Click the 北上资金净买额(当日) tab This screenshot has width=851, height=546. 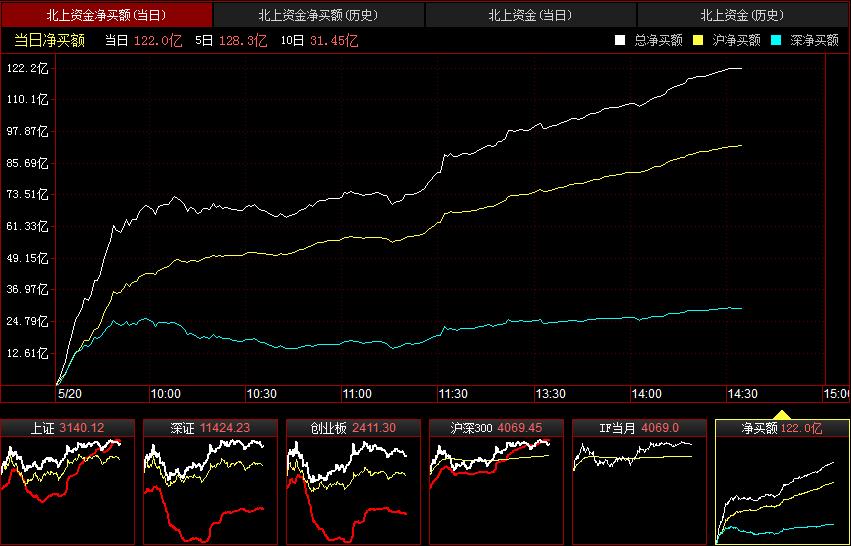coord(106,15)
